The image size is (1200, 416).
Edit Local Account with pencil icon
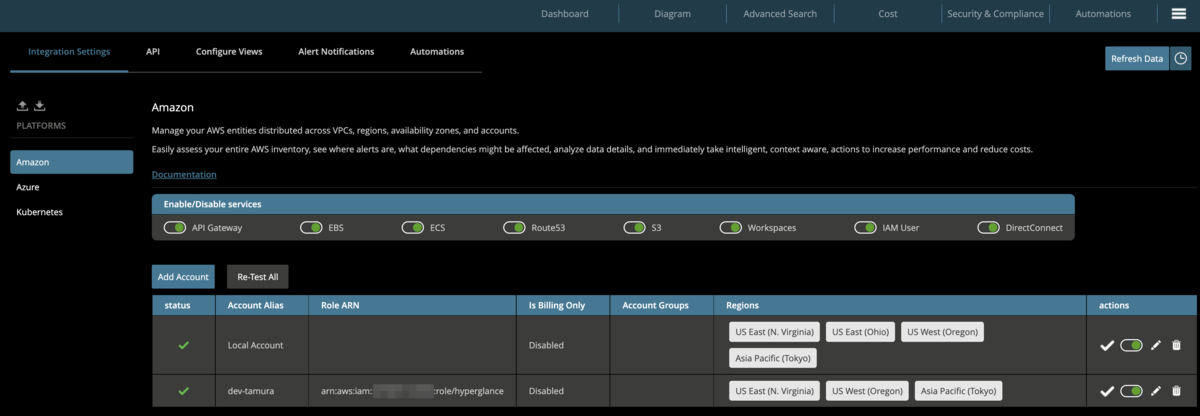point(1156,345)
